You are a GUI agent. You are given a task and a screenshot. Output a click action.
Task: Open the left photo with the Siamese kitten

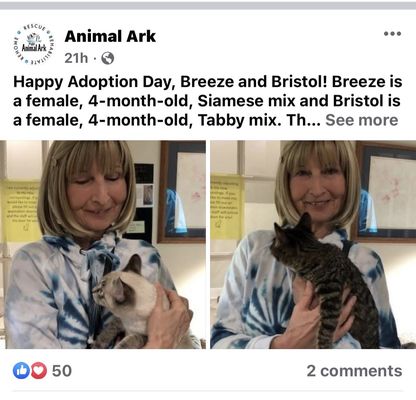tap(103, 245)
